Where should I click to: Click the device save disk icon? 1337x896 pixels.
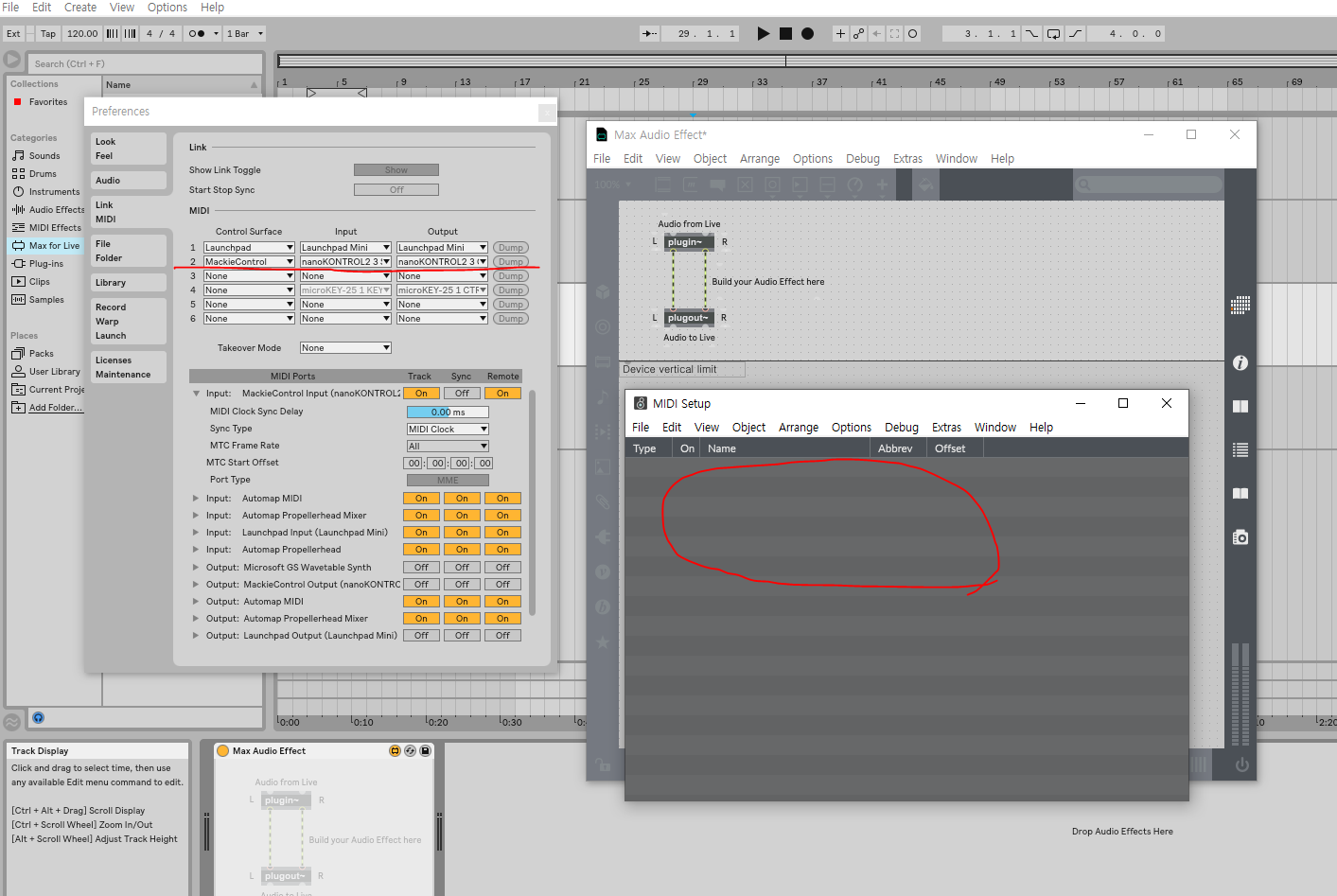tap(426, 750)
